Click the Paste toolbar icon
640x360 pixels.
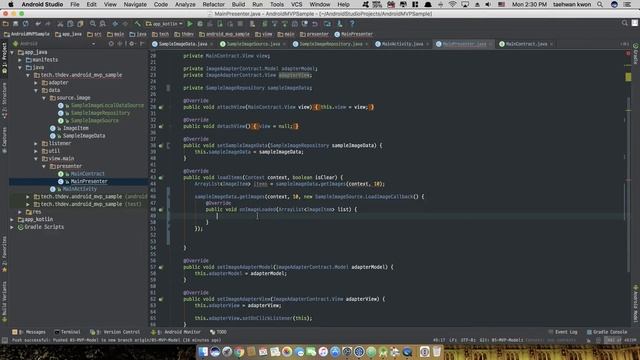click(x=80, y=24)
